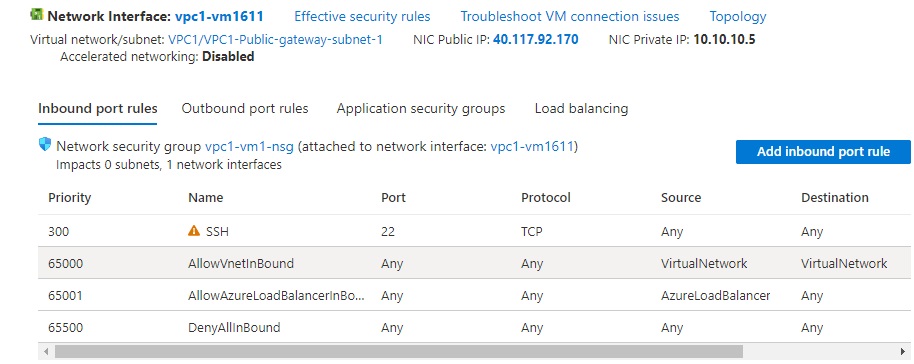This screenshot has width=914, height=364.
Task: Click NIC Public IP 40.117.92.170
Action: (536, 40)
